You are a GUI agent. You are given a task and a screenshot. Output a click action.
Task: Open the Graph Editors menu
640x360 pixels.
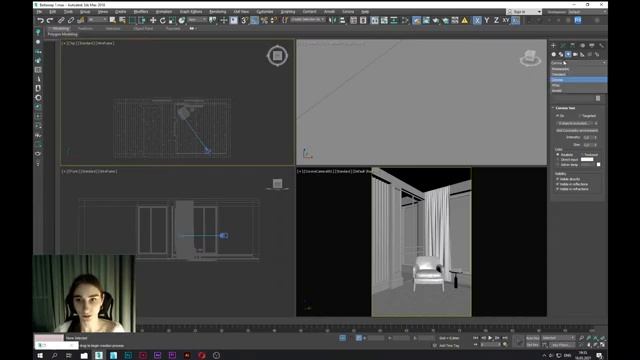pos(191,12)
